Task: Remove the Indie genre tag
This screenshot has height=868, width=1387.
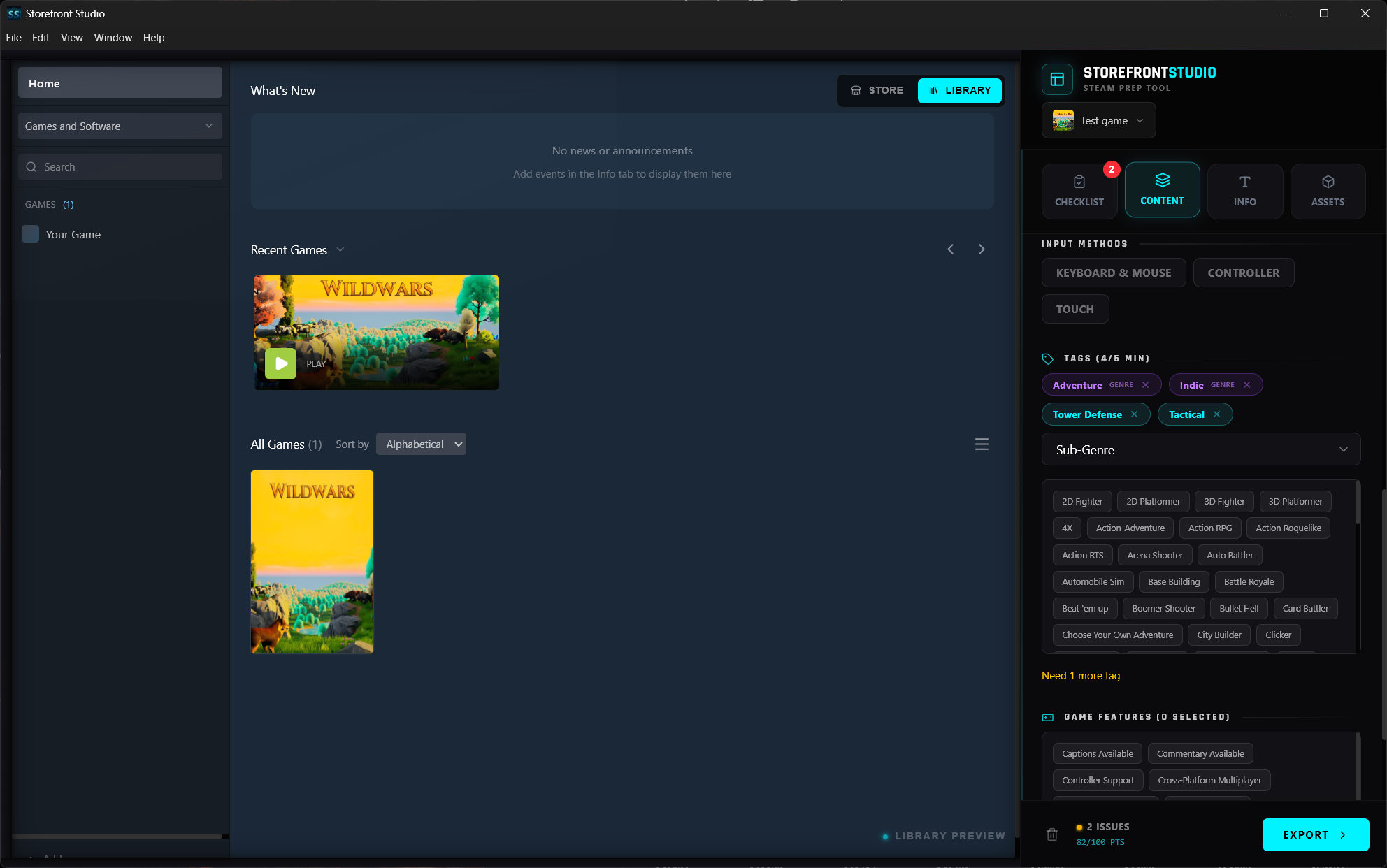Action: pyautogui.click(x=1246, y=385)
